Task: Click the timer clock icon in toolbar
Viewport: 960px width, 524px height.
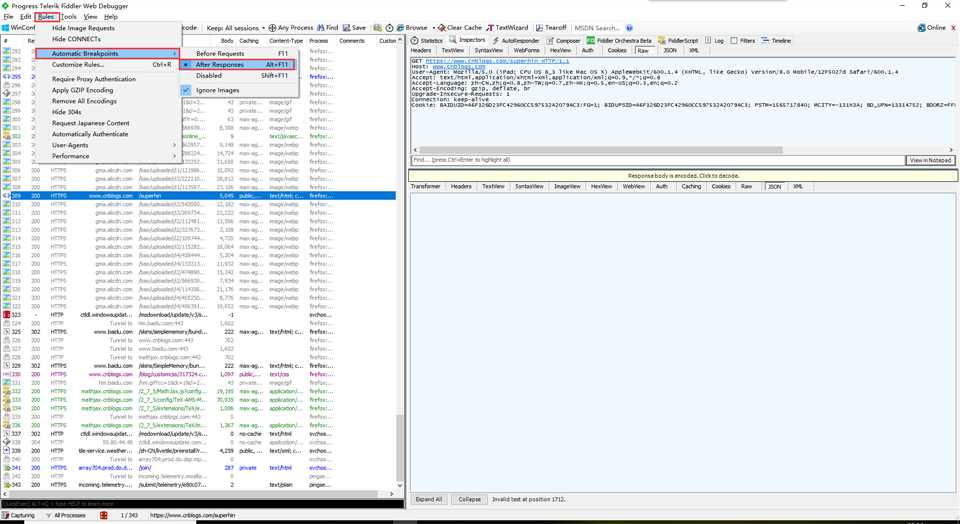Action: (389, 28)
